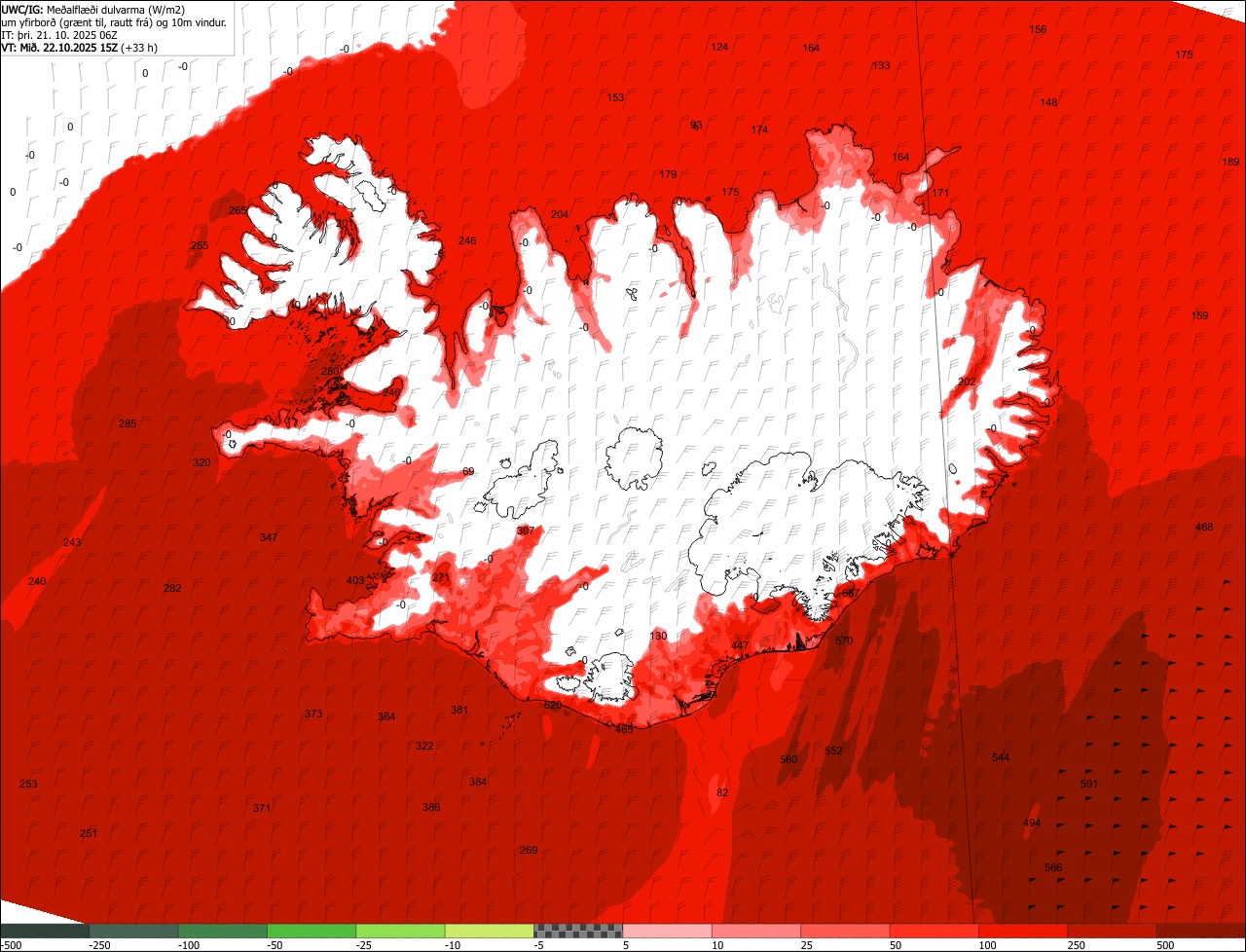
Task: Click the flux value '243' at the left edge
Action: coord(72,542)
